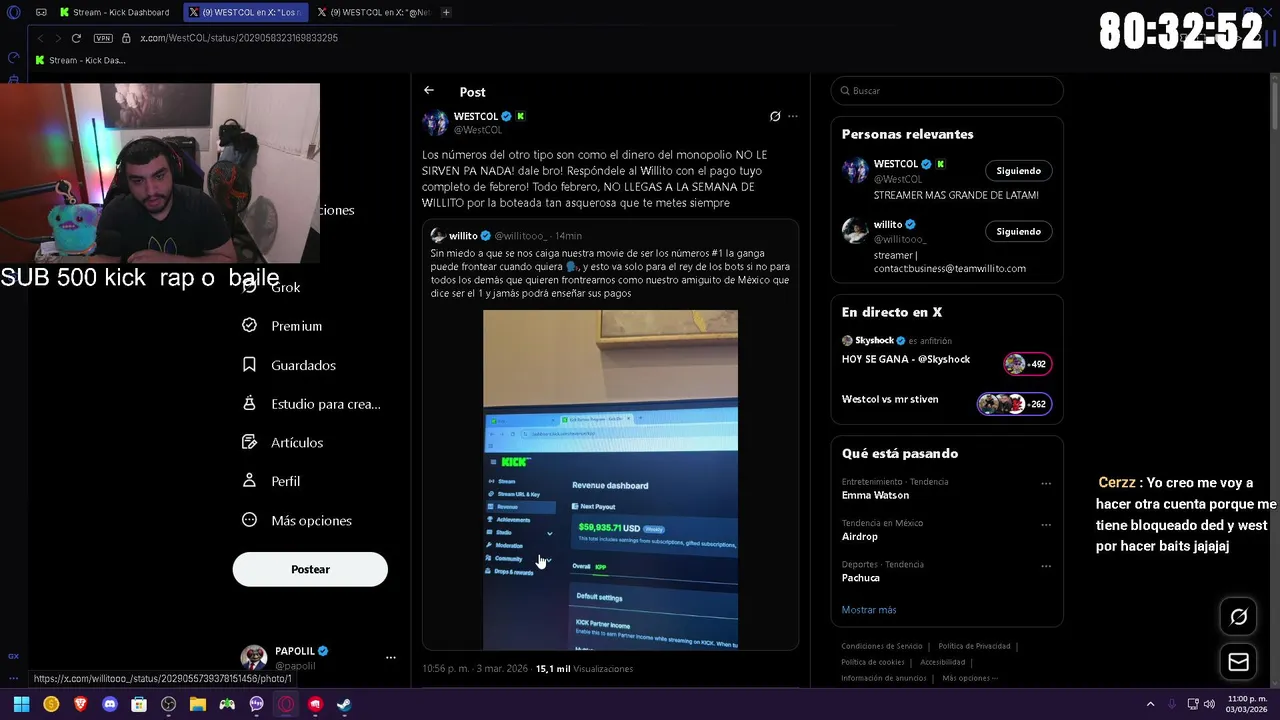The height and width of the screenshot is (720, 1280).
Task: Open the Stream - Kick Das... bookmark
Action: click(x=81, y=60)
